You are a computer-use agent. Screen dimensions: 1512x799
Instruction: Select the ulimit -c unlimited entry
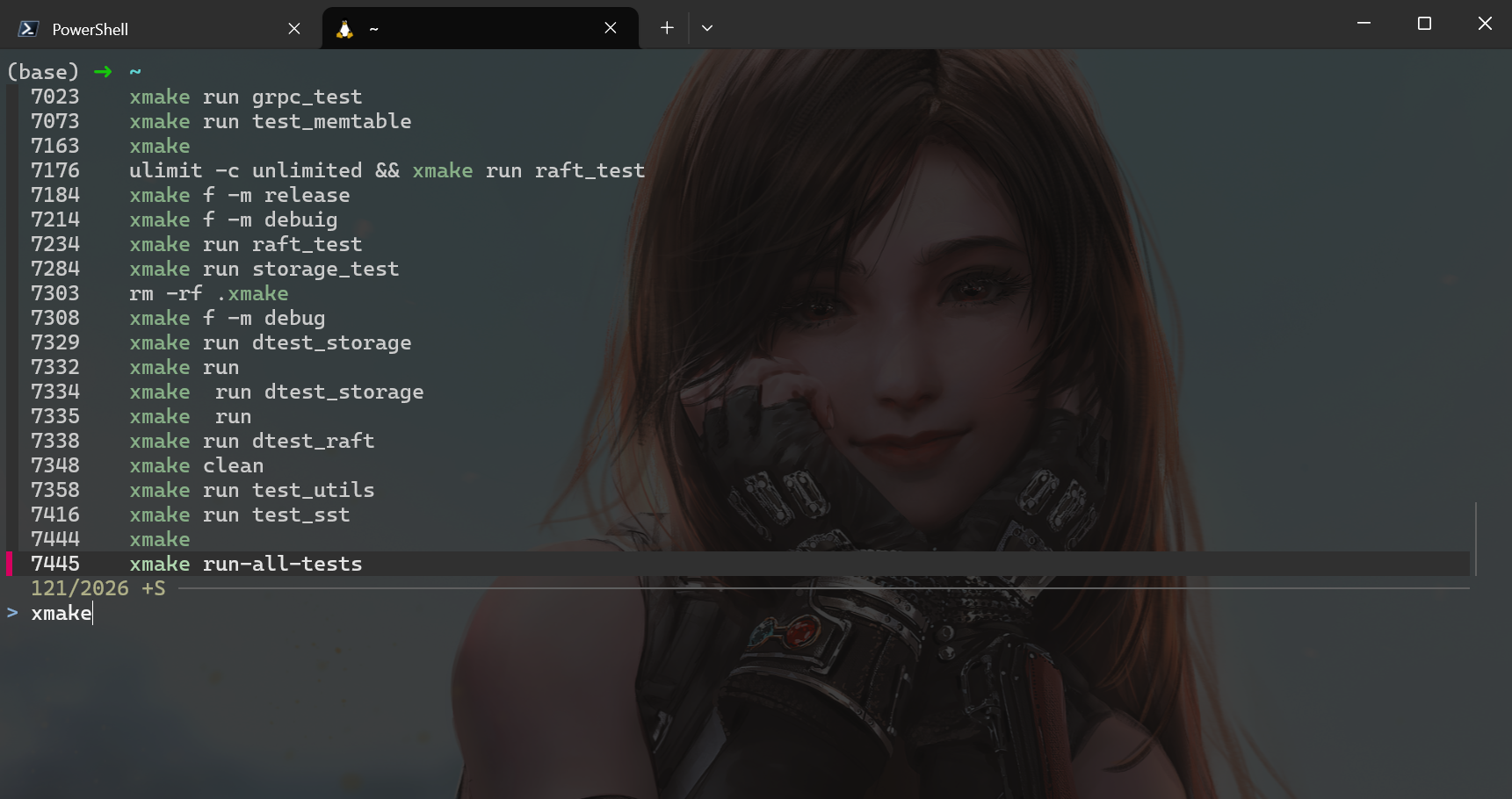point(337,170)
